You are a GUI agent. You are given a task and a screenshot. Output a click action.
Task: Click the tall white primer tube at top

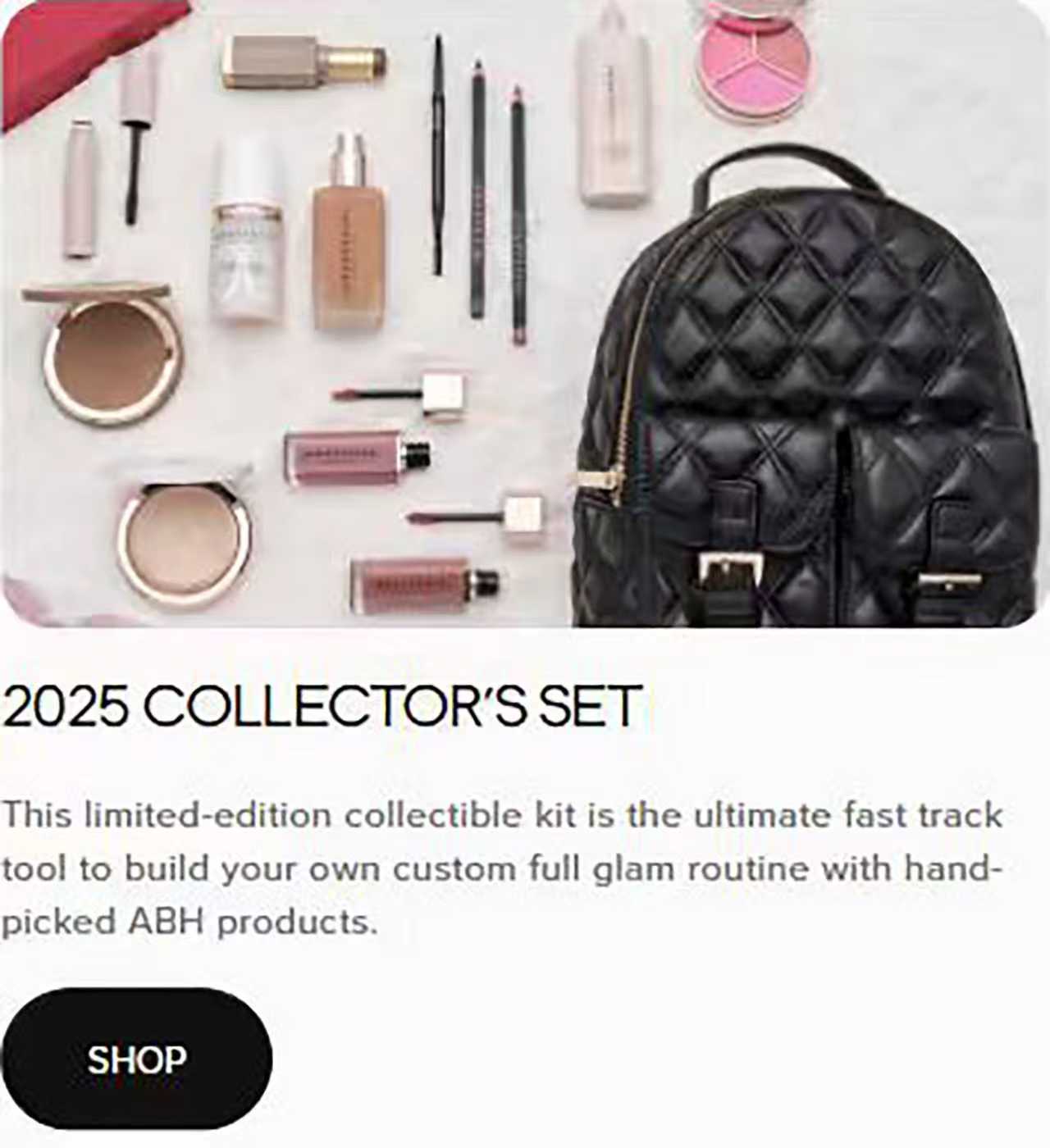tap(613, 102)
